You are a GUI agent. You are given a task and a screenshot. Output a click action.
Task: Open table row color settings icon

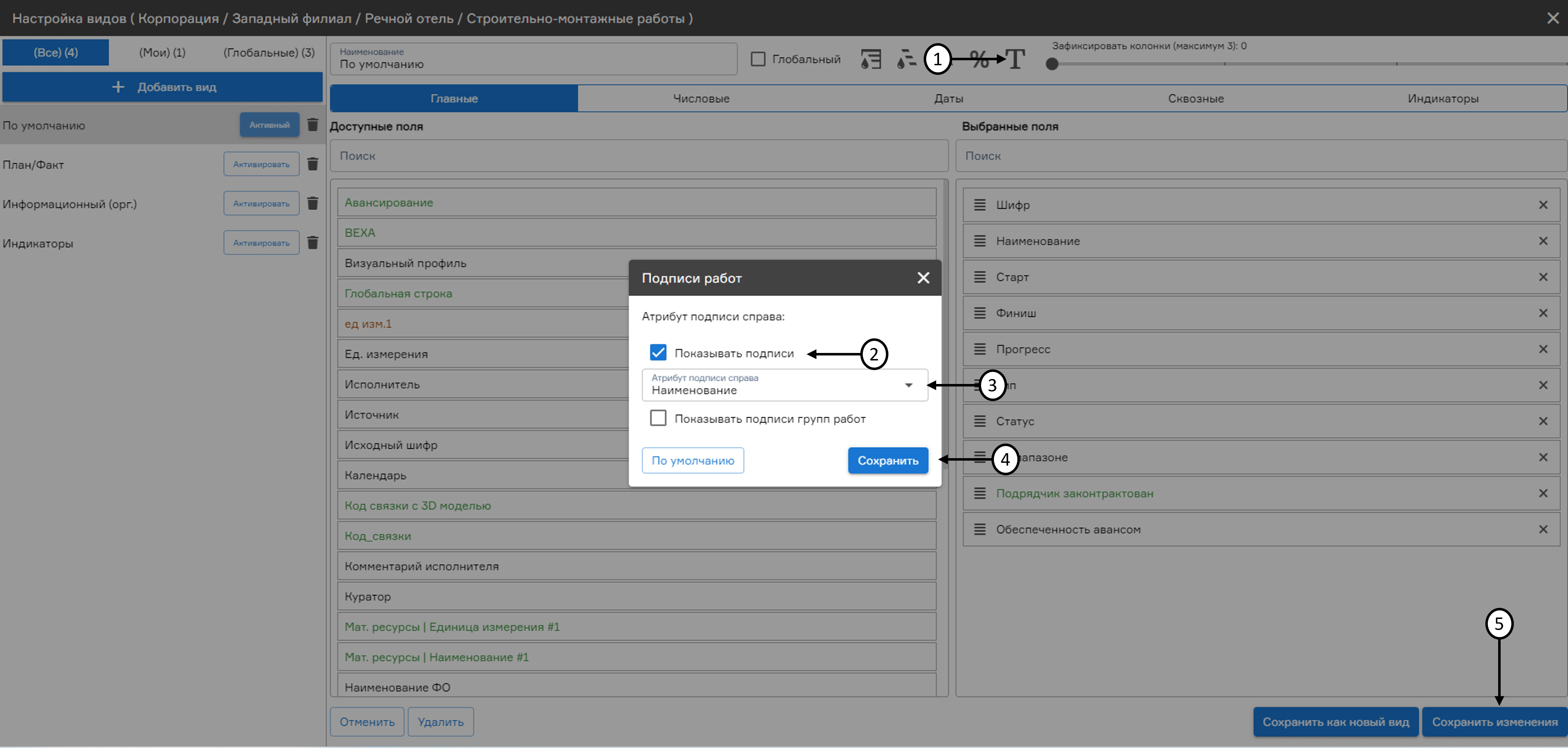[x=871, y=59]
